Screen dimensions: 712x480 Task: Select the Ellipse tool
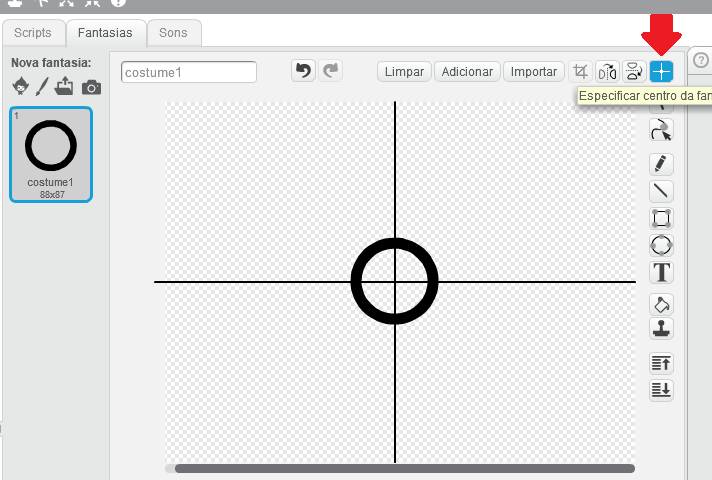click(661, 245)
